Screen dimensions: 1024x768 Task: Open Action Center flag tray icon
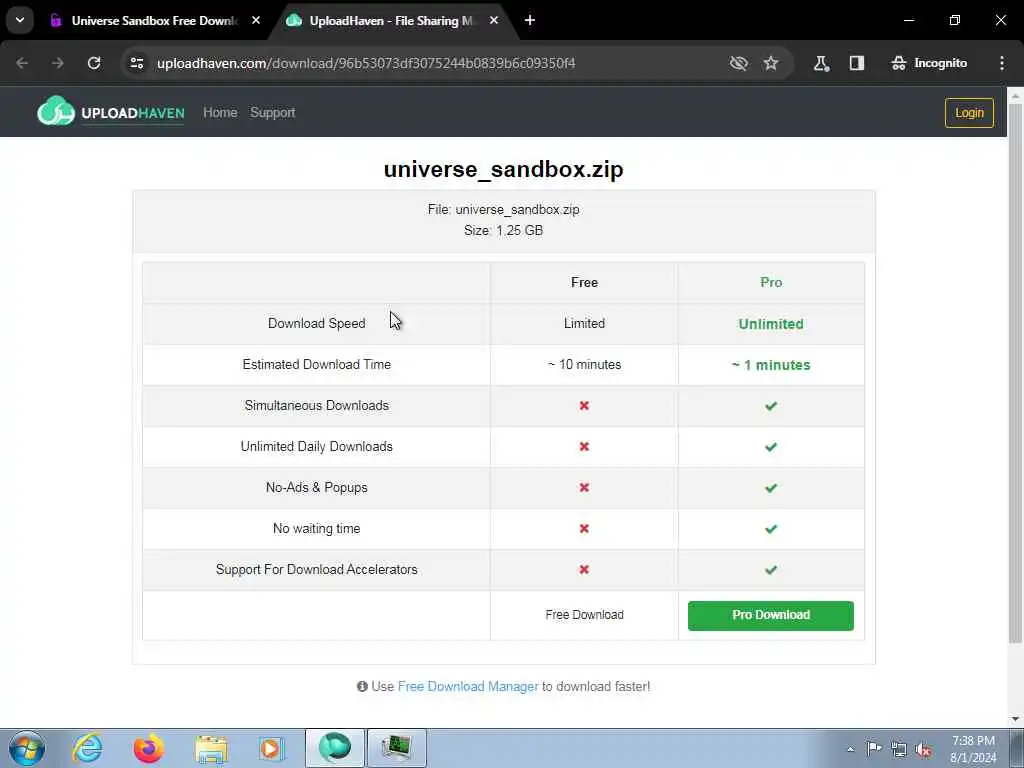[873, 748]
